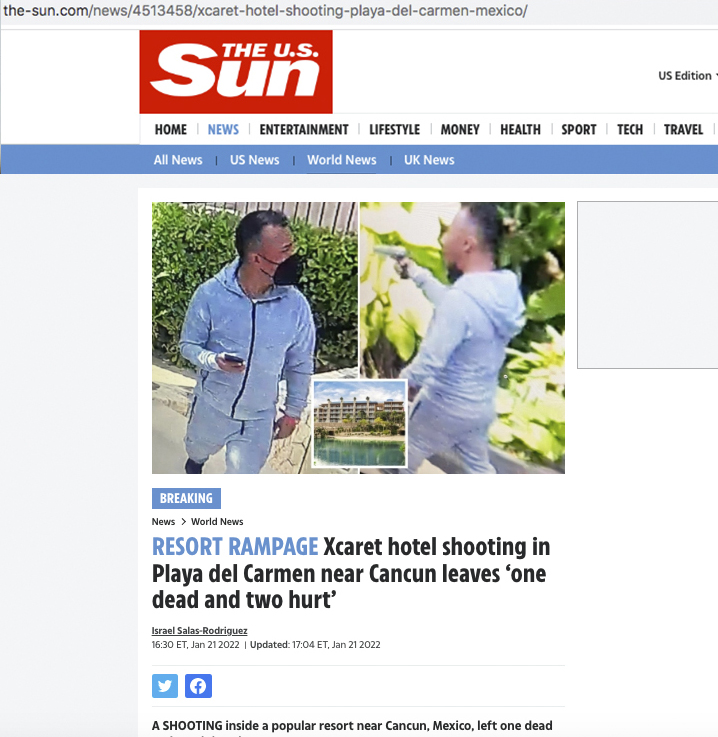Open the HEALTH section
718x737 pixels.
click(x=520, y=129)
